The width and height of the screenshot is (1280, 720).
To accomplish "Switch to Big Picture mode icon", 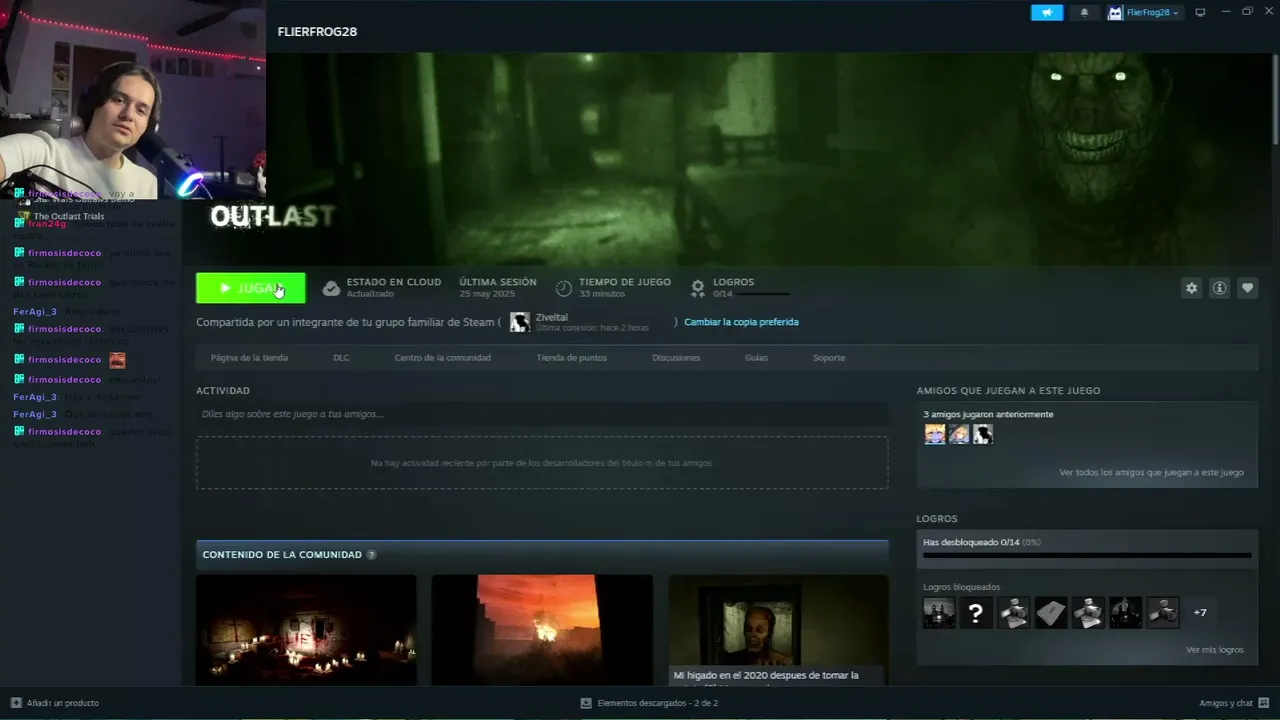I will click(1200, 12).
